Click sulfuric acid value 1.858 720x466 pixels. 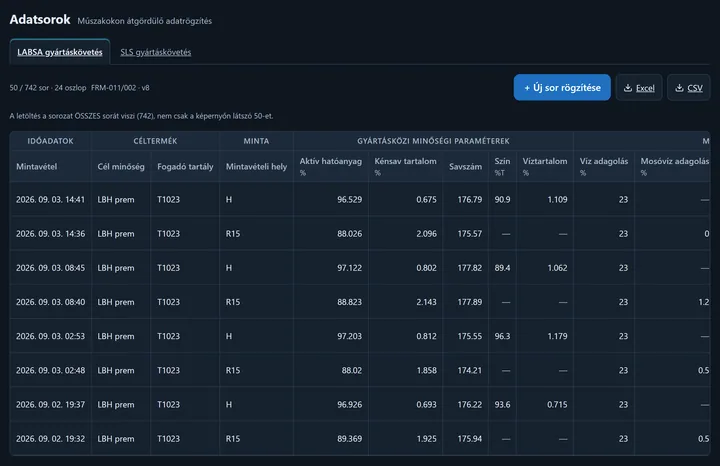coord(427,370)
